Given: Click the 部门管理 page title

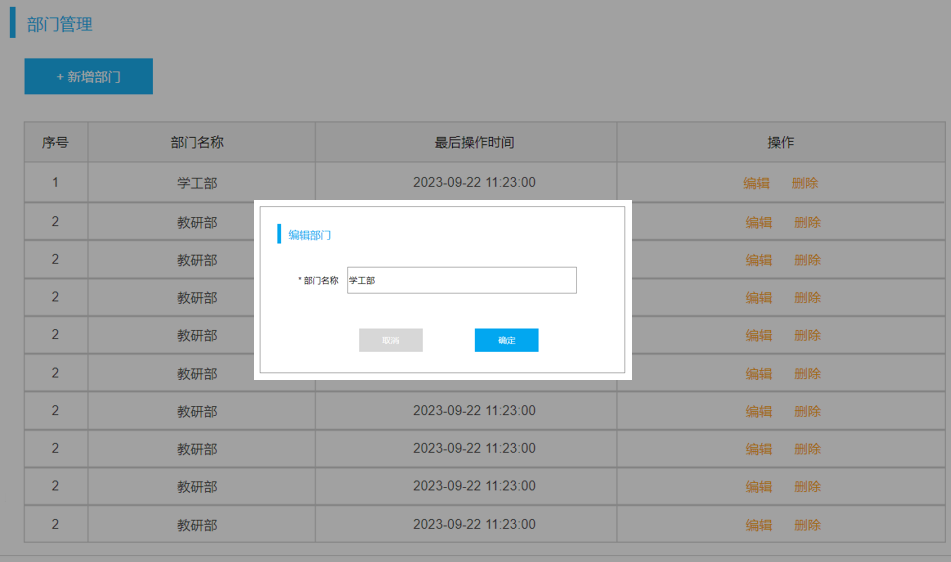Looking at the screenshot, I should (60, 24).
